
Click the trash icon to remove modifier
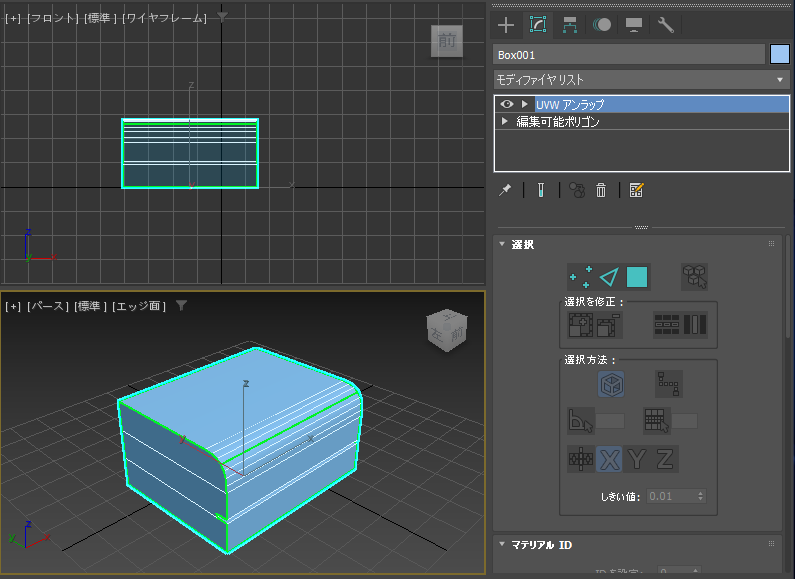601,190
